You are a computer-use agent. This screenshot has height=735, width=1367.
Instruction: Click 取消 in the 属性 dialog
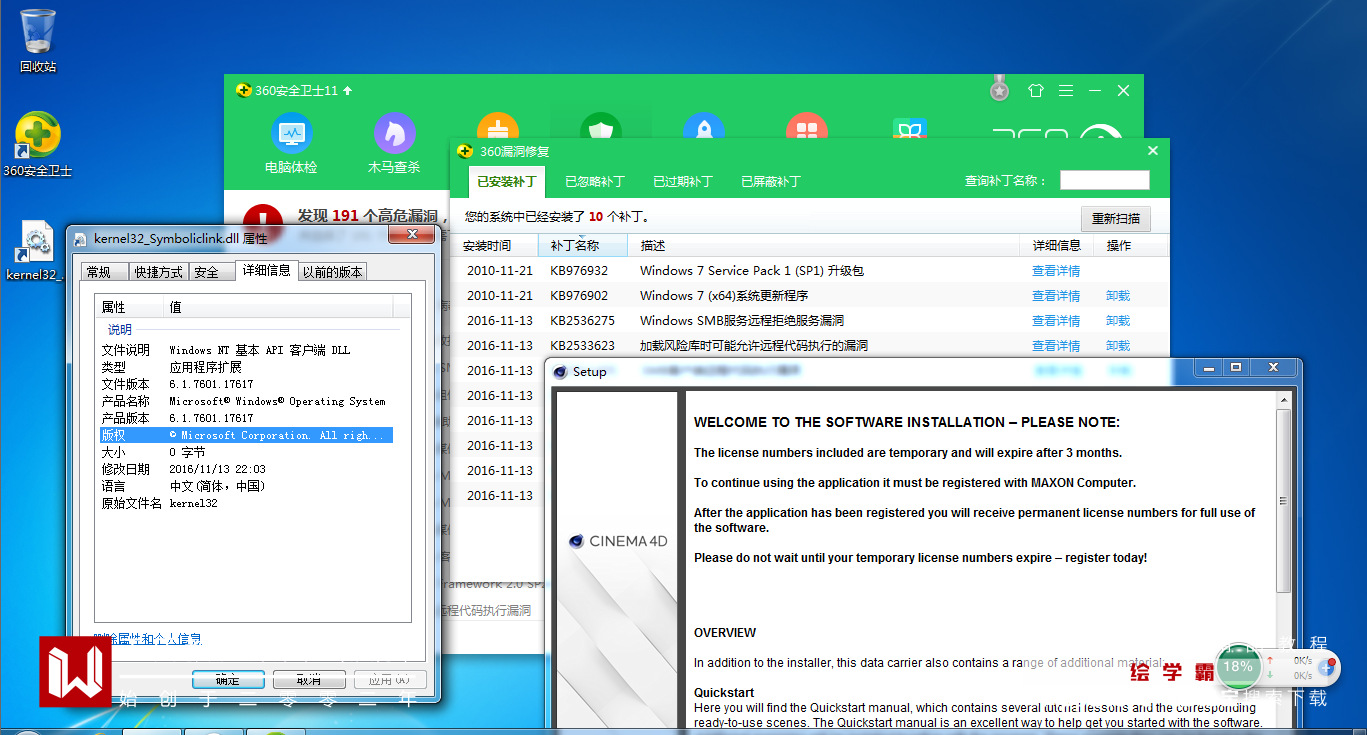[309, 680]
